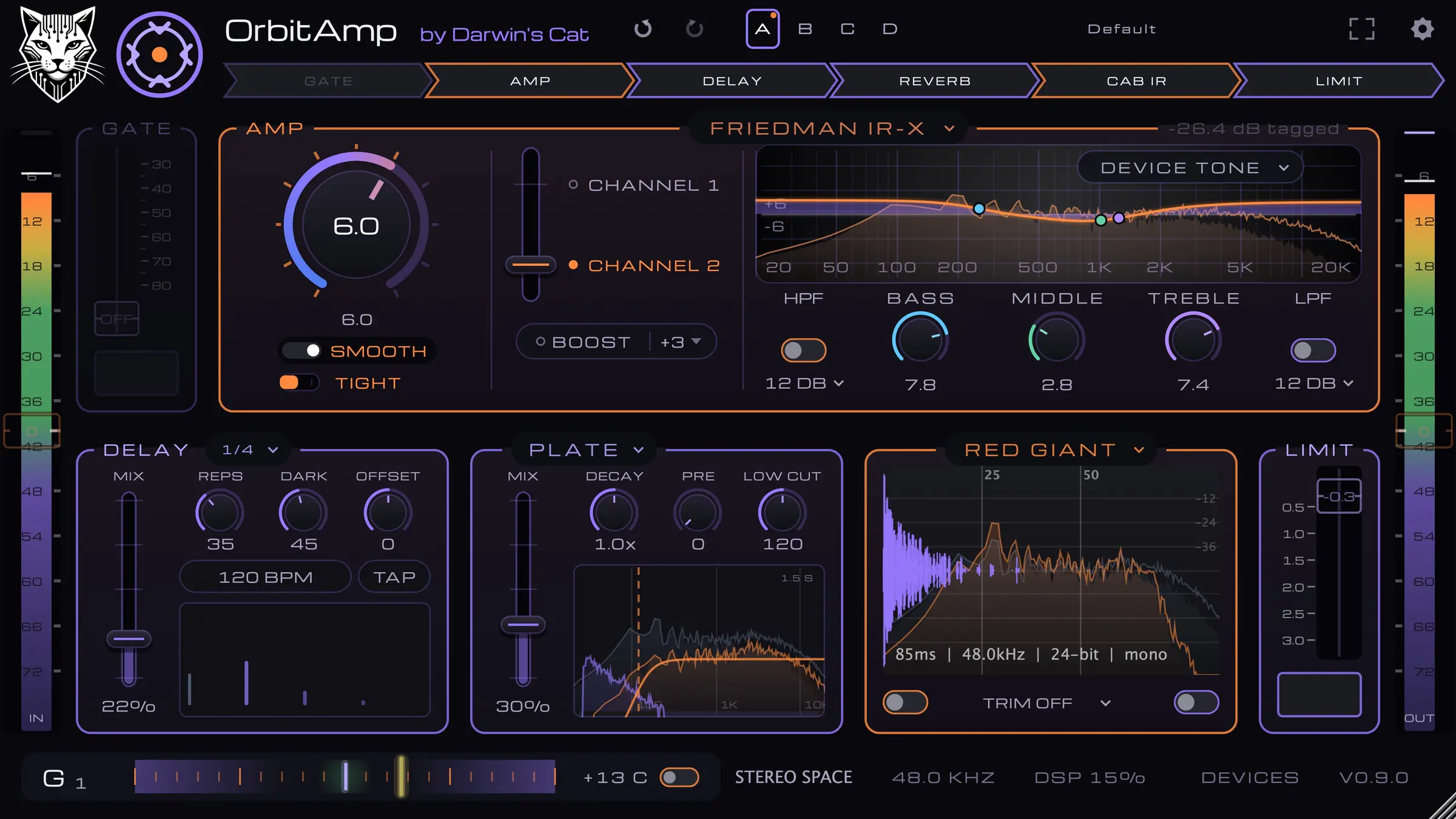This screenshot has width=1456, height=819.
Task: Click the purple EQ node on graph
Action: (1119, 218)
